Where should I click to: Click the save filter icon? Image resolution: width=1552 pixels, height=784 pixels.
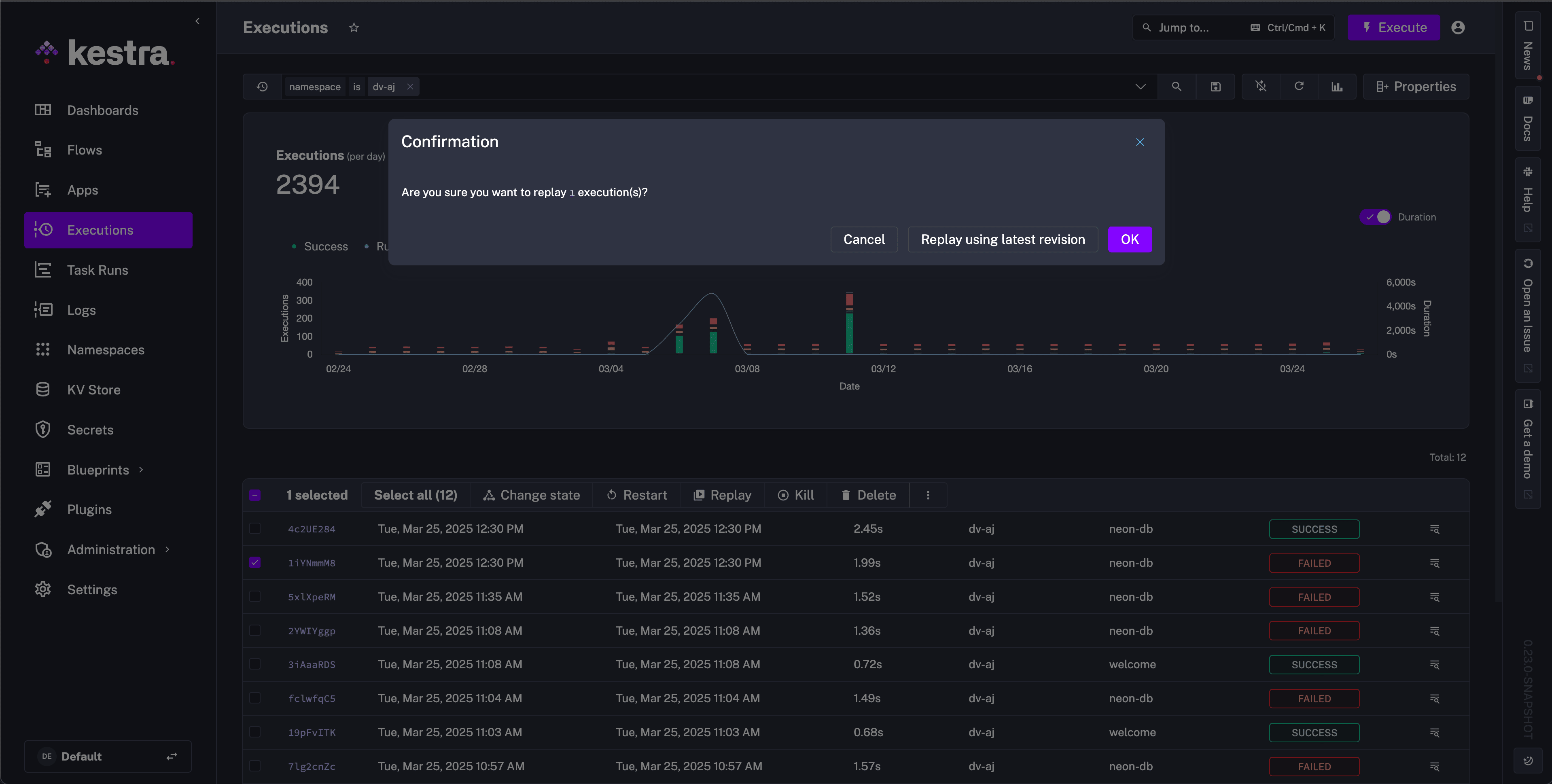click(1215, 87)
